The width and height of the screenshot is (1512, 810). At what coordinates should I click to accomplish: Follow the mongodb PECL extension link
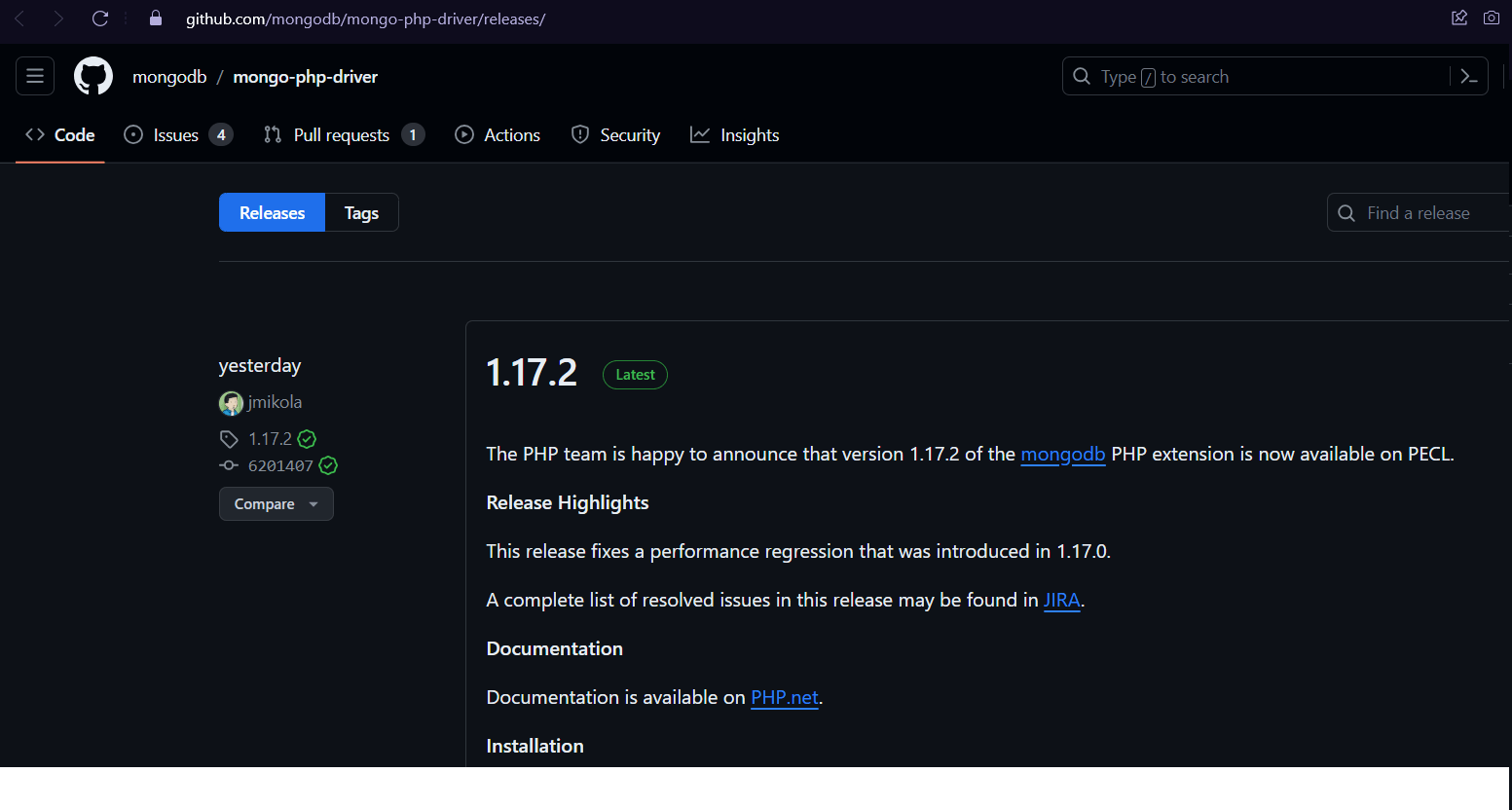click(1063, 455)
